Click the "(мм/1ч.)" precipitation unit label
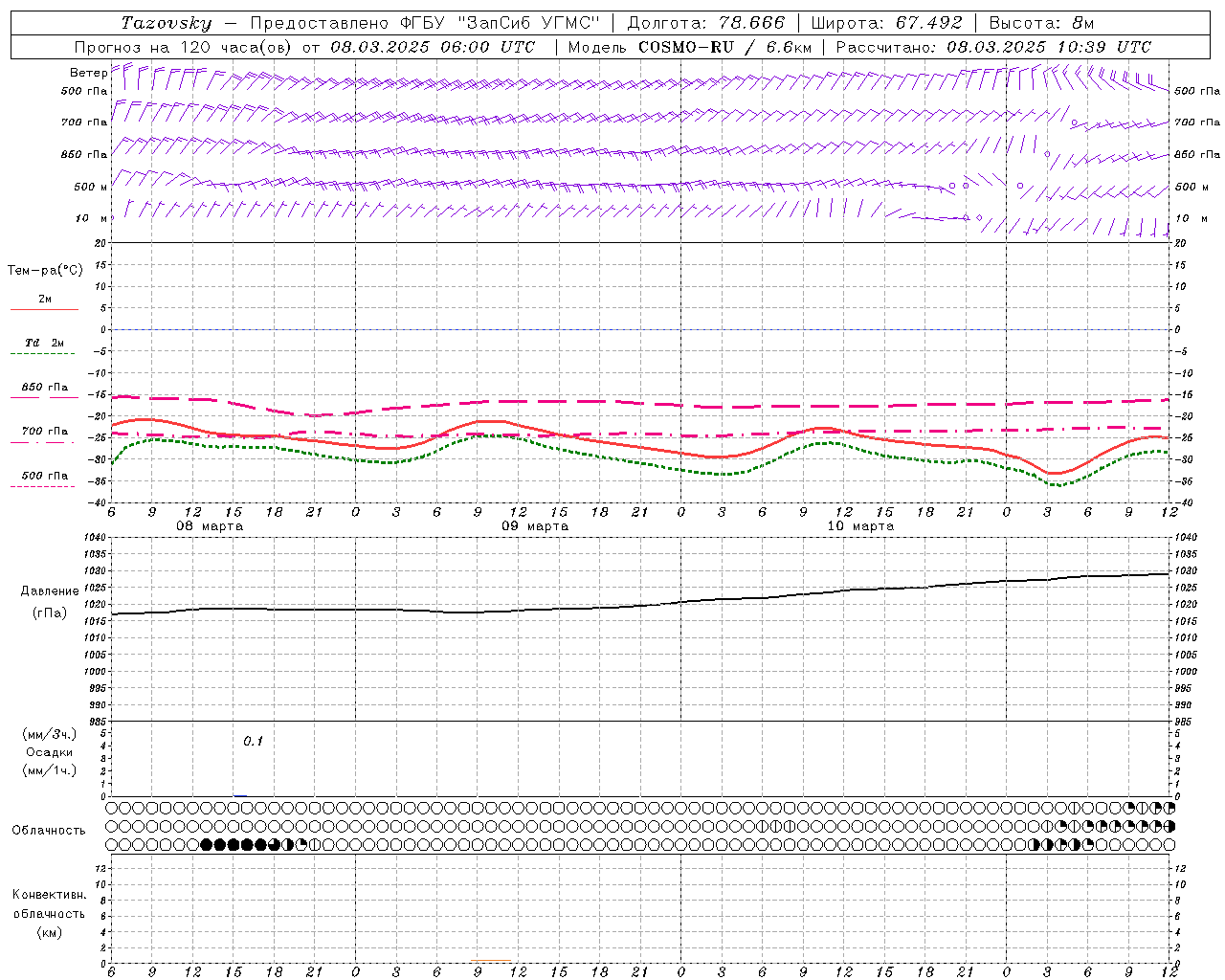The image size is (1225, 980). (49, 770)
